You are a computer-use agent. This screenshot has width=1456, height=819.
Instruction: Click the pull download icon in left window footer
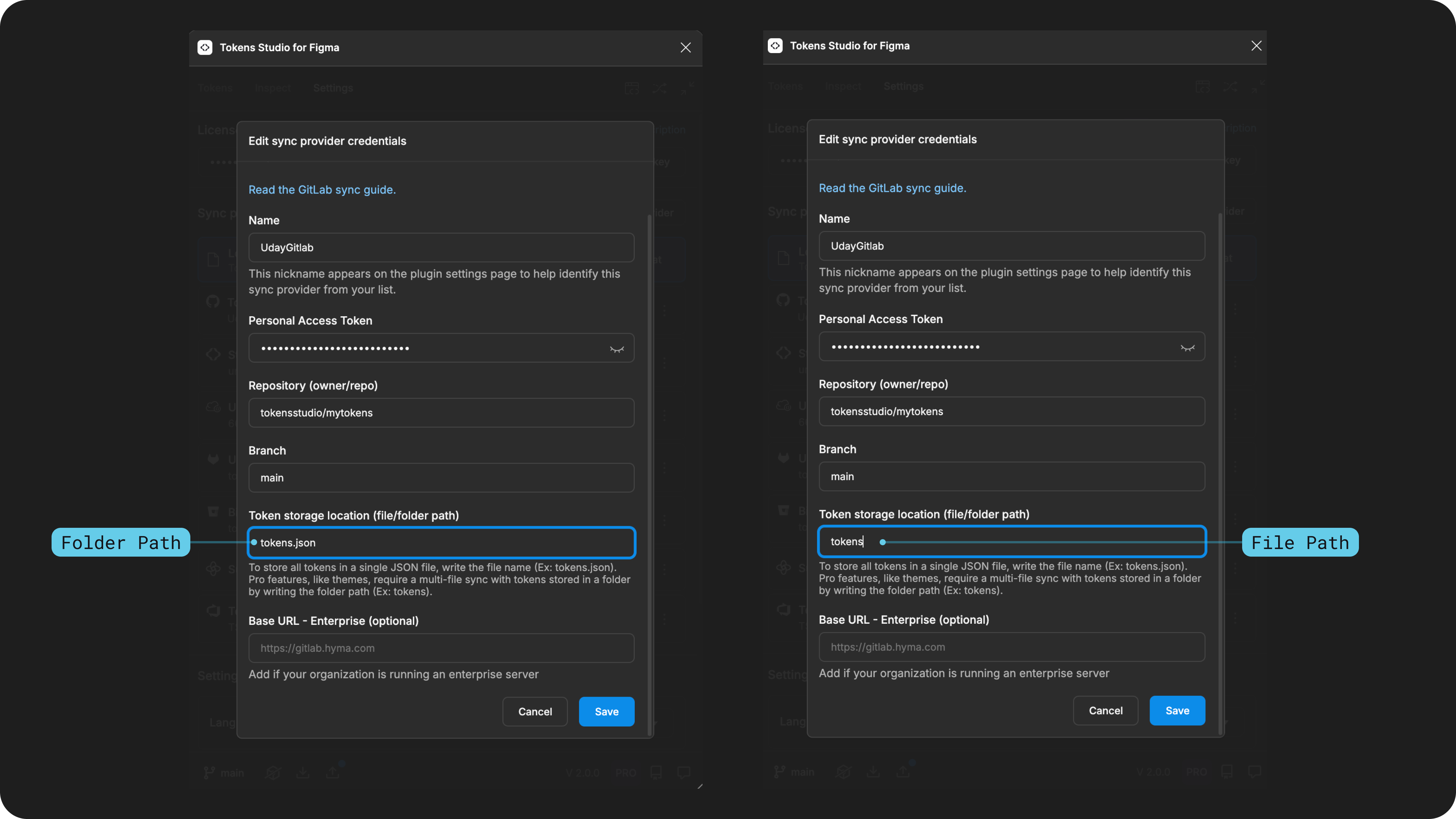[x=303, y=773]
